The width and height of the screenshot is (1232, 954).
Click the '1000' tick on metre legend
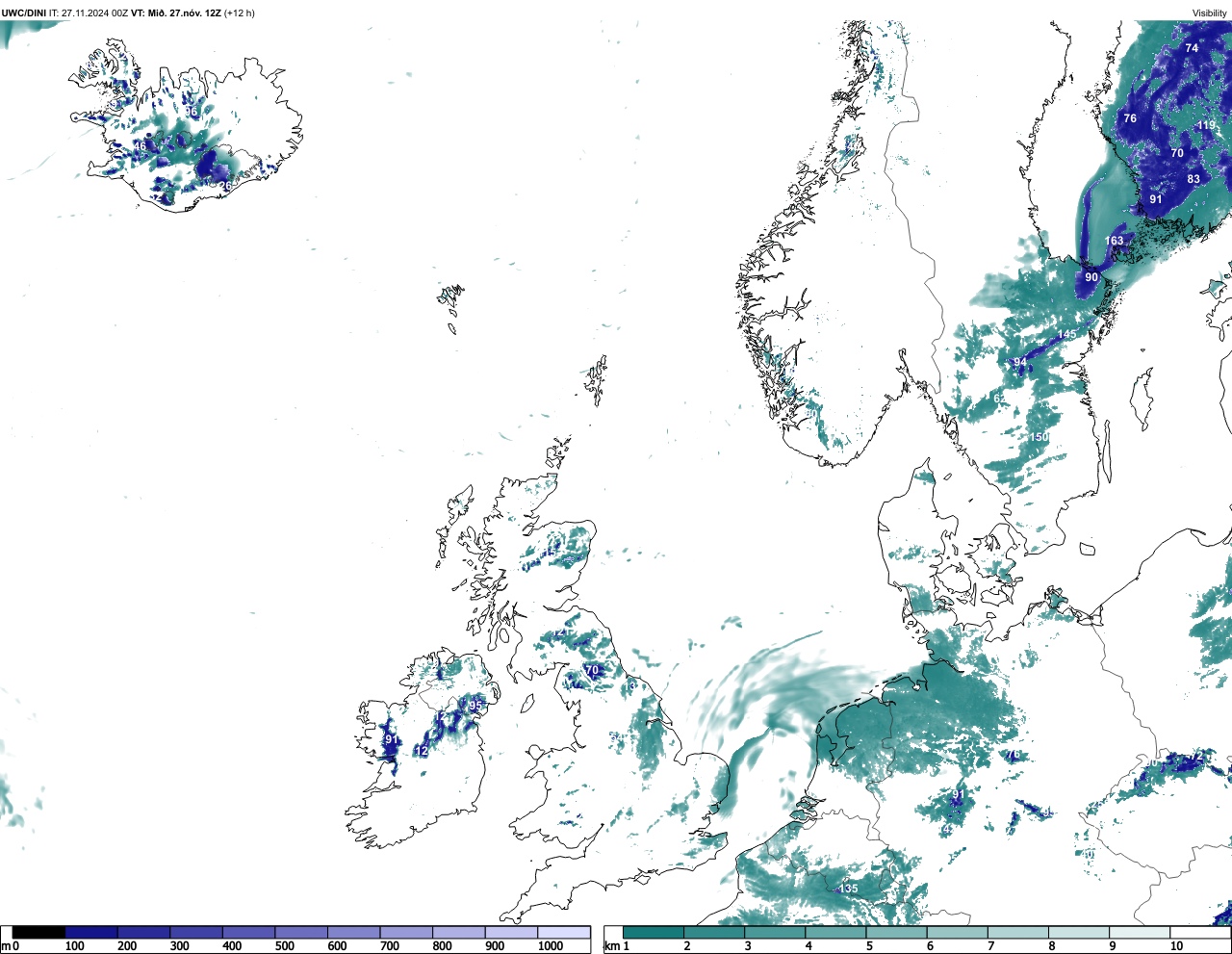click(551, 946)
